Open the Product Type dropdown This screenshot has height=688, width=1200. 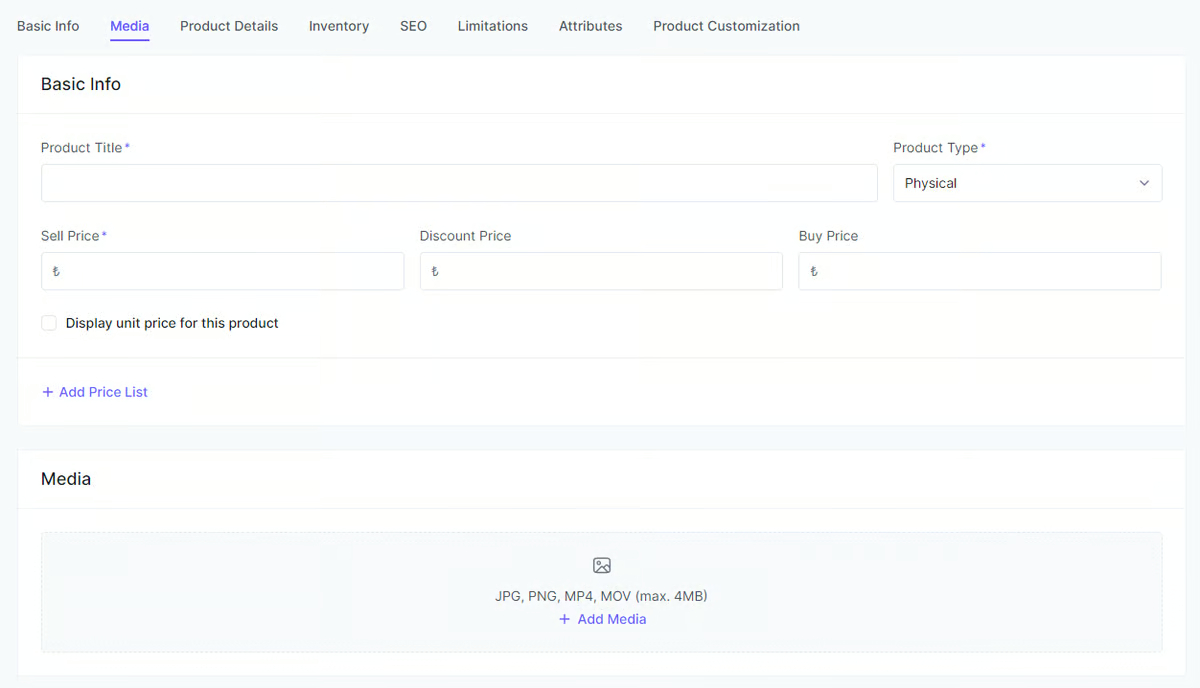coord(1027,183)
